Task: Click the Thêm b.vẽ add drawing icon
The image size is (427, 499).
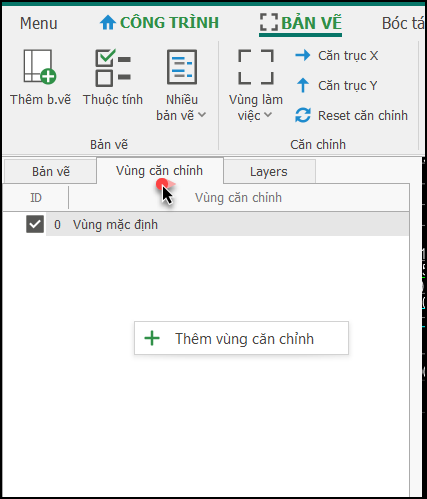Action: [40, 66]
